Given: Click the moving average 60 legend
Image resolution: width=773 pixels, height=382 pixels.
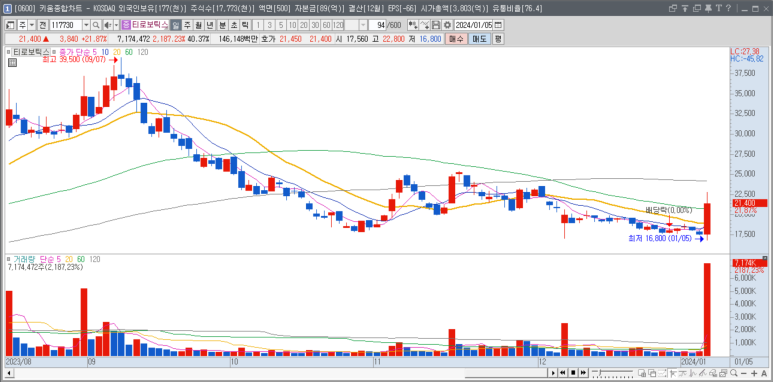Looking at the screenshot, I should pos(128,52).
